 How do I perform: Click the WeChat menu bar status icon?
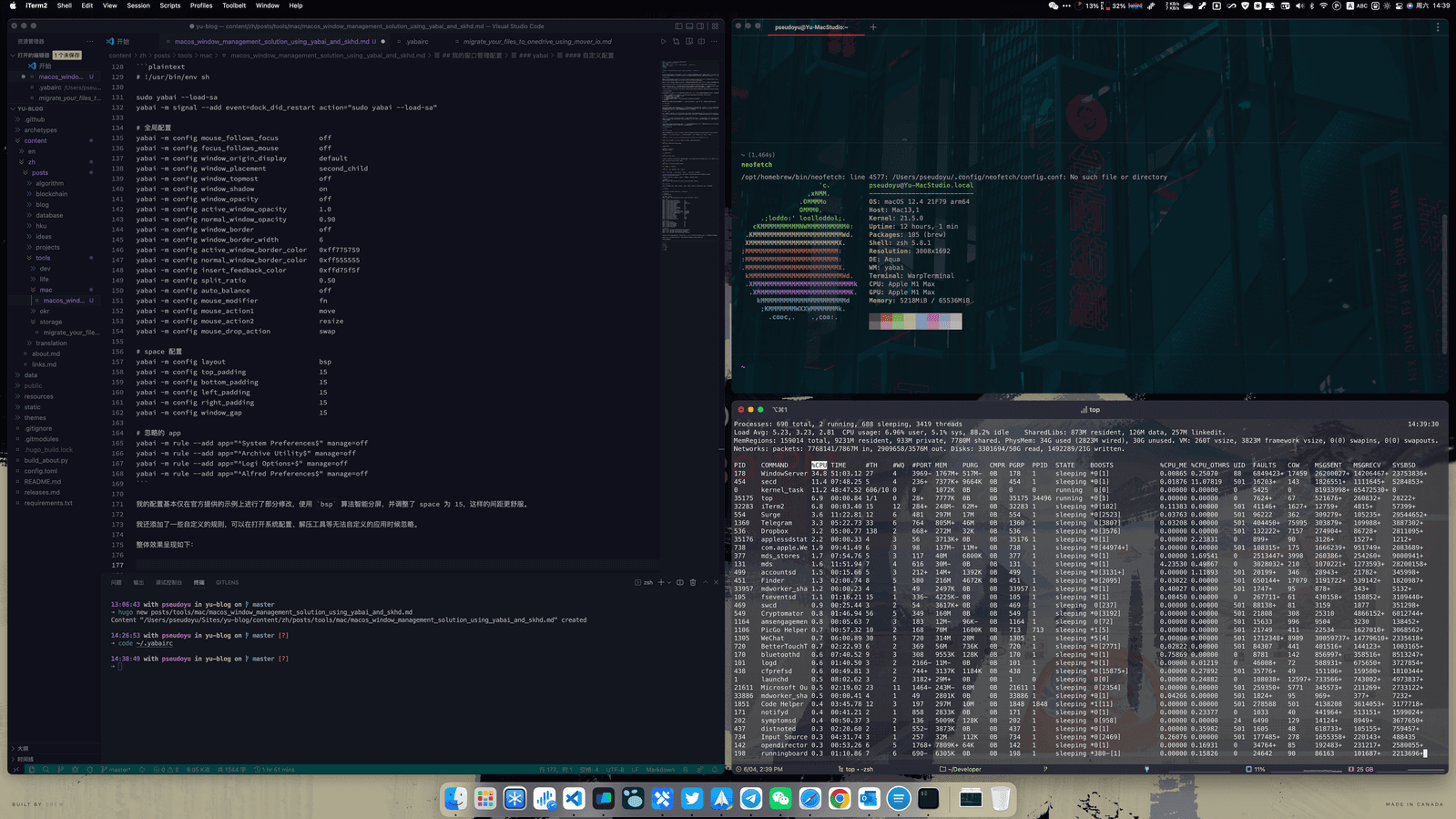pyautogui.click(x=1054, y=5)
